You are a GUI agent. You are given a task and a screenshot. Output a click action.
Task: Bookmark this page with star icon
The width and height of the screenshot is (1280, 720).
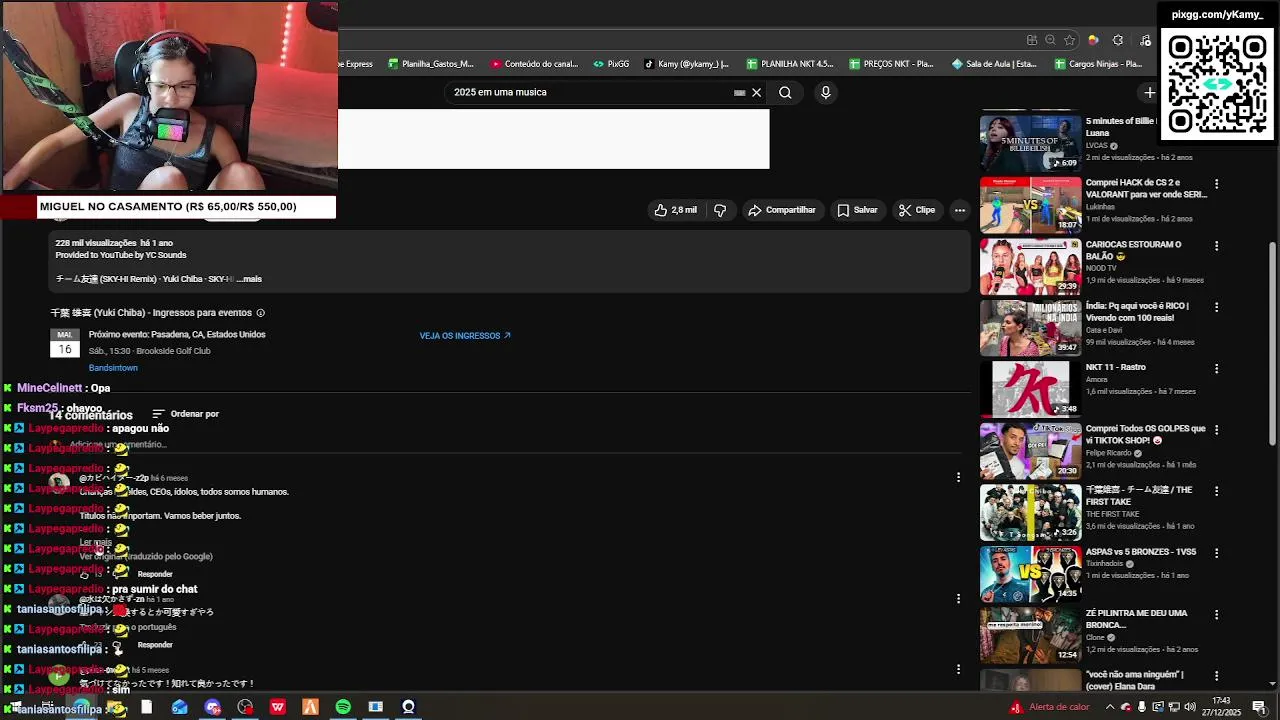click(1070, 40)
